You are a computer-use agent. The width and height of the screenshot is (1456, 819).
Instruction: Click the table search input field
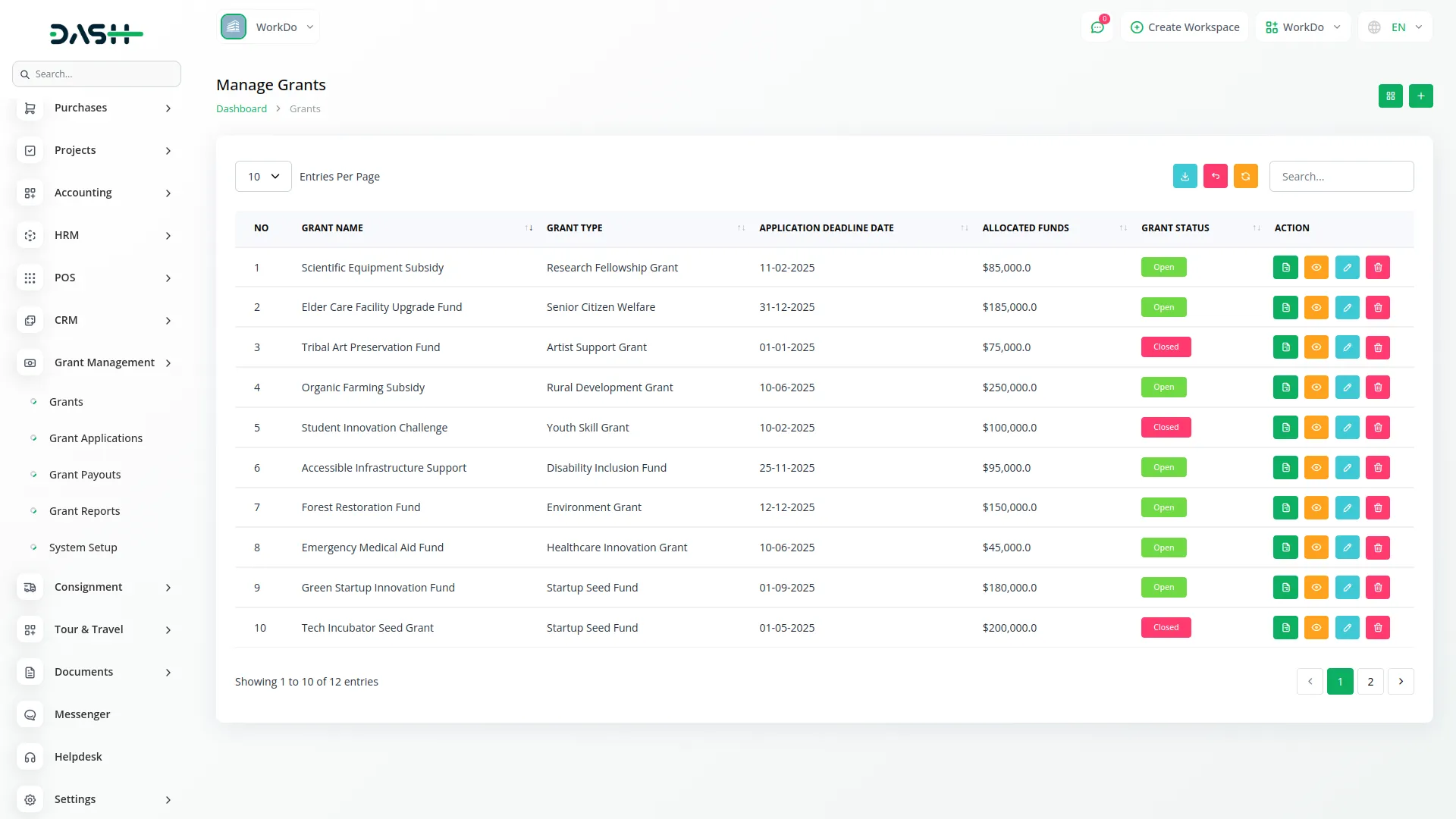pyautogui.click(x=1341, y=176)
